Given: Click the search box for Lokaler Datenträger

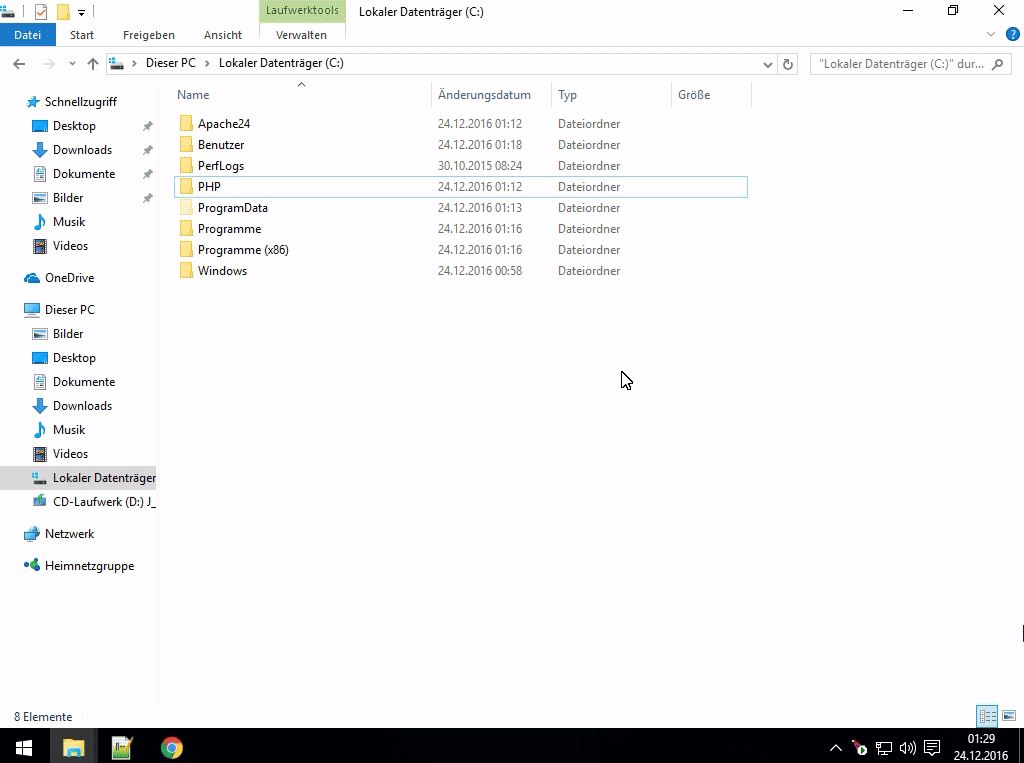Looking at the screenshot, I should pyautogui.click(x=900, y=64).
